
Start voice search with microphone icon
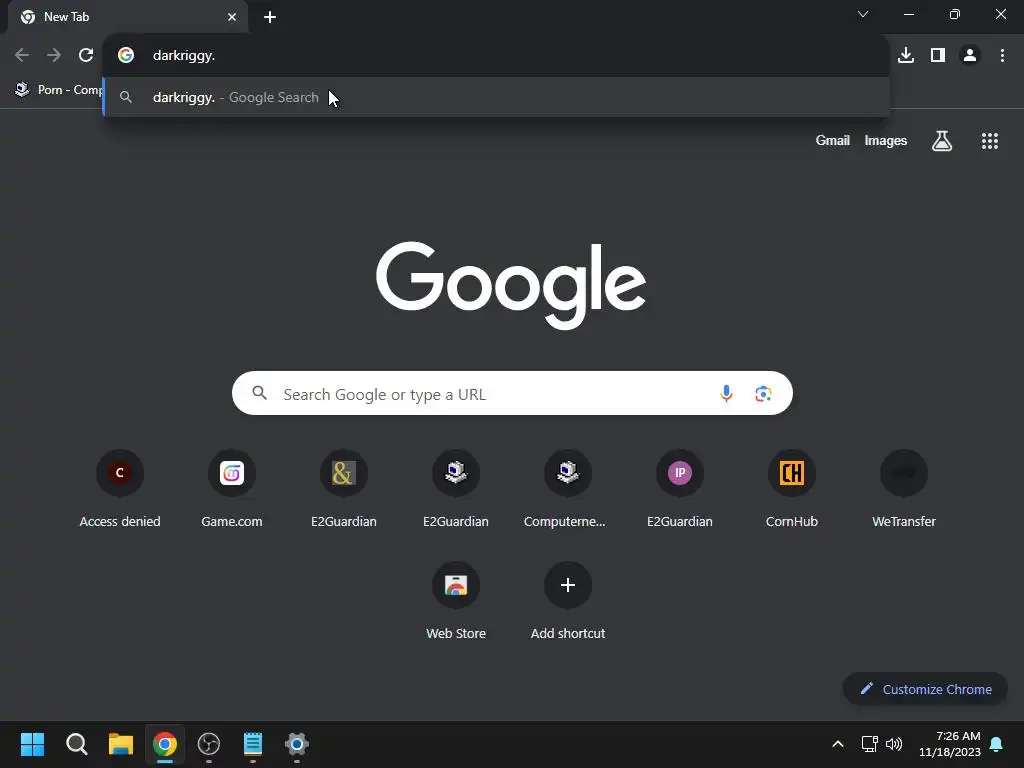(x=726, y=393)
